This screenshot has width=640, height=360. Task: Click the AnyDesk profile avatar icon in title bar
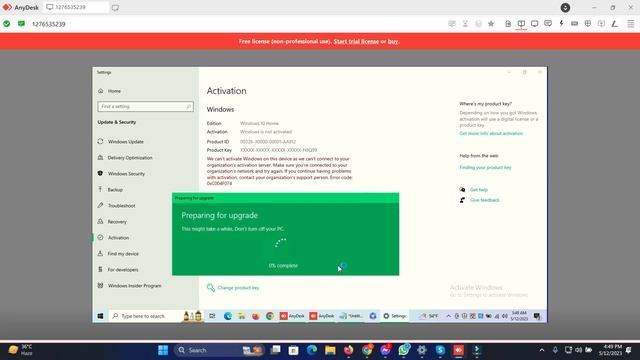pos(565,7)
